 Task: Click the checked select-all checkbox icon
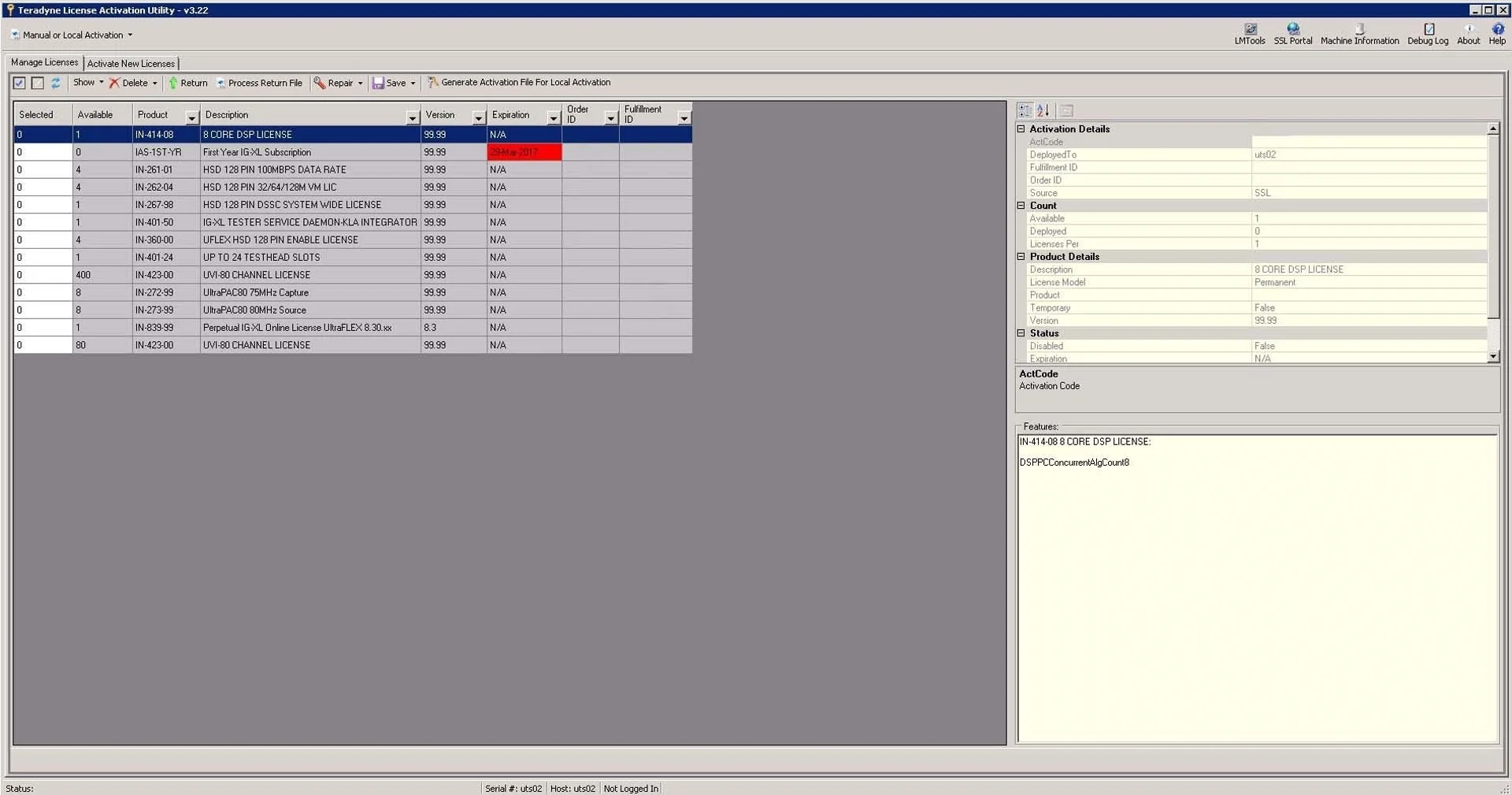[20, 83]
